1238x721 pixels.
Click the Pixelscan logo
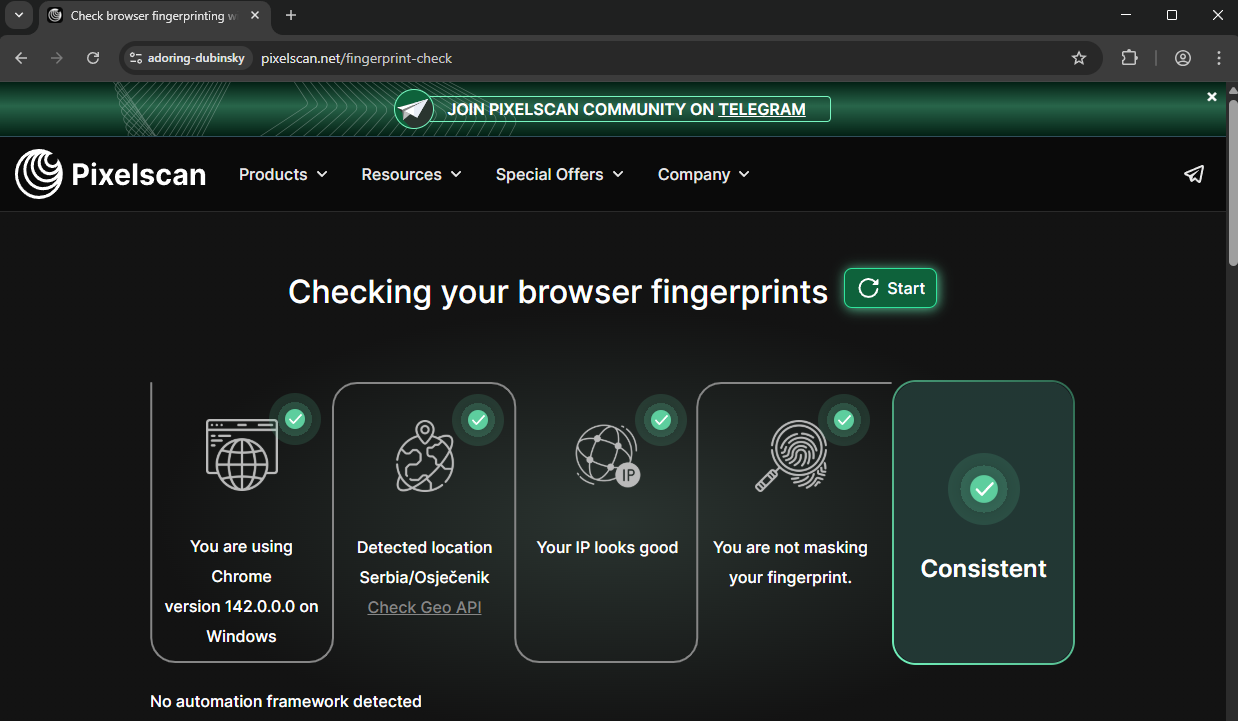110,174
